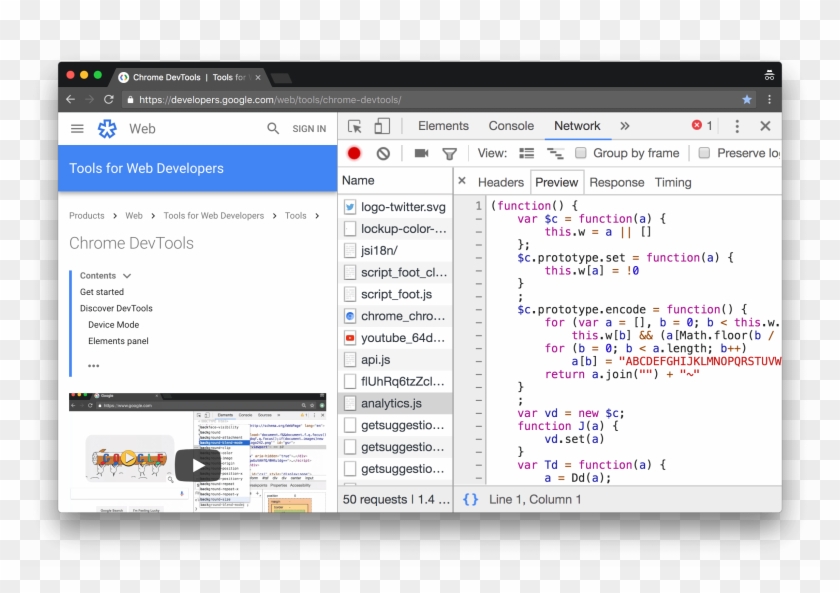The height and width of the screenshot is (593, 840).
Task: Open the Get started link
Action: click(102, 292)
